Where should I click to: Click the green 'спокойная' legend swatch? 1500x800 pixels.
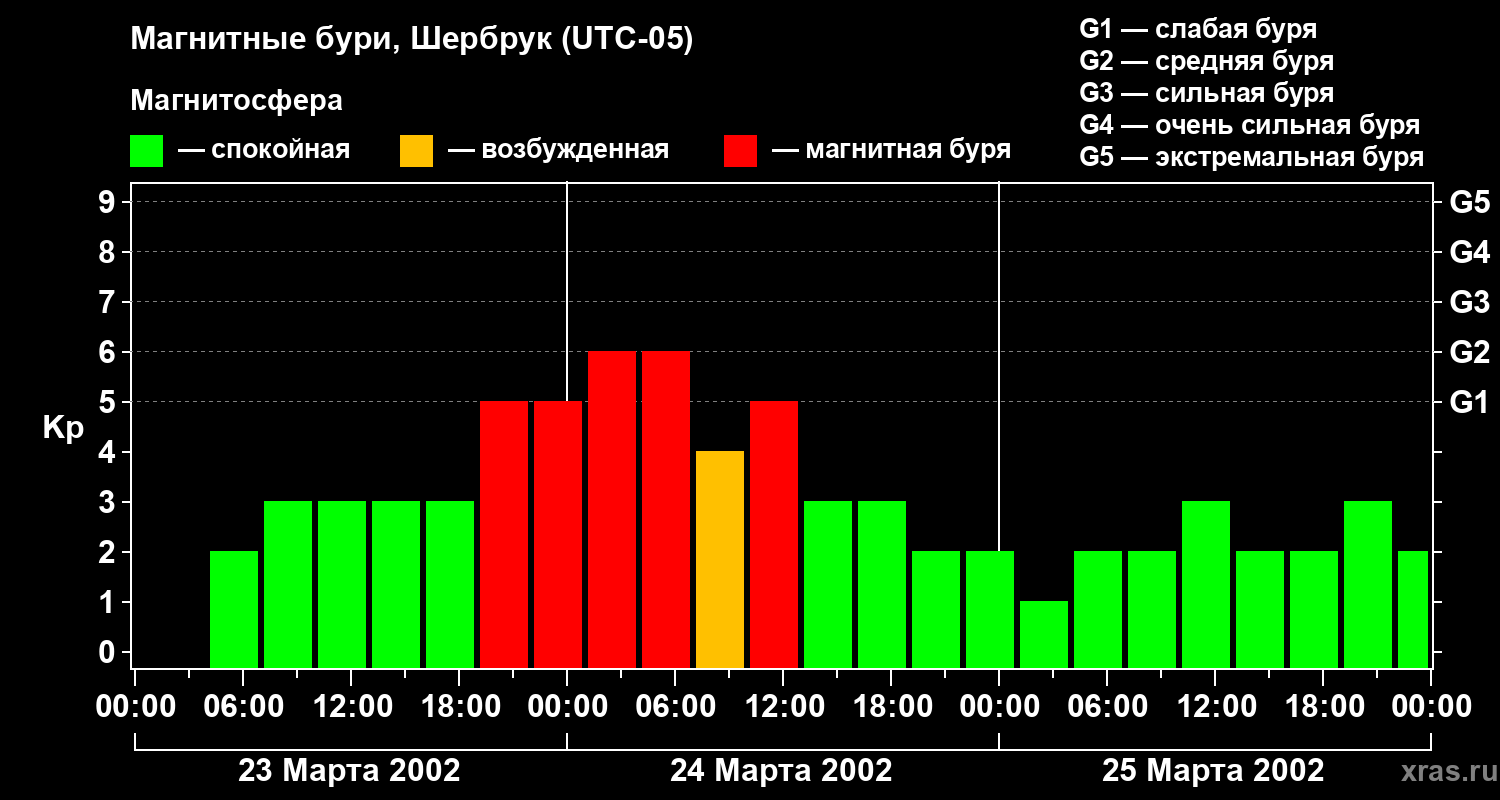coord(146,151)
